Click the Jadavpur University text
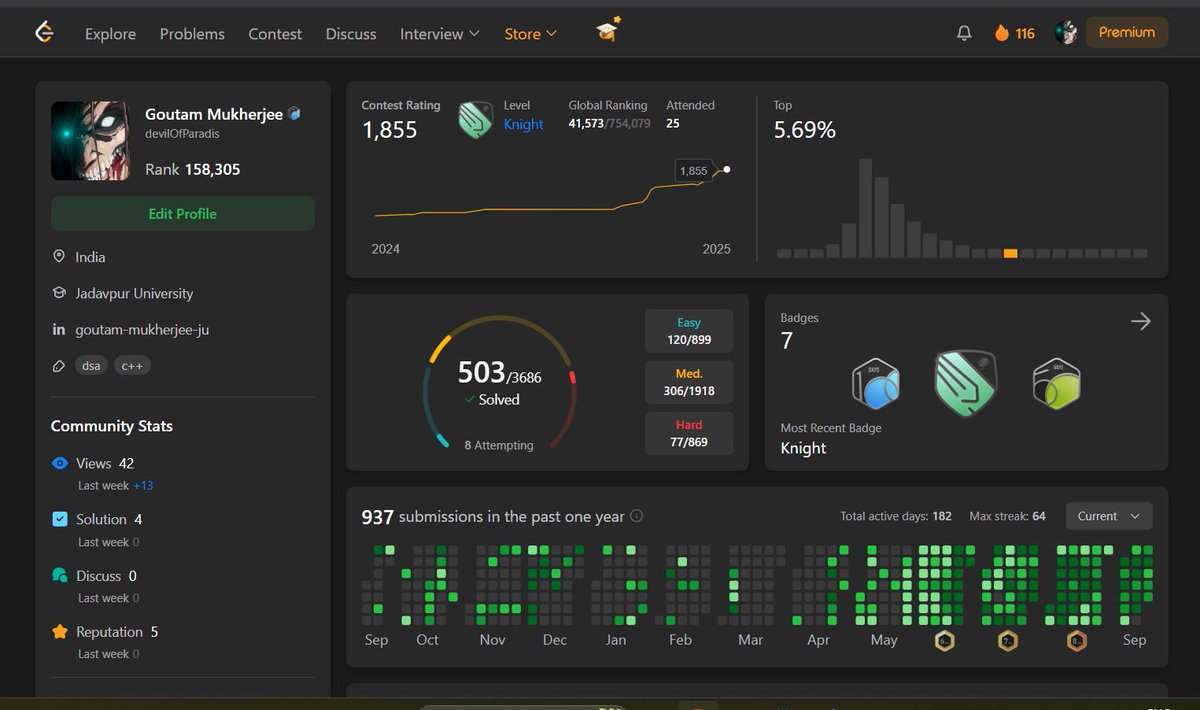Viewport: 1200px width, 710px height. pyautogui.click(x=134, y=293)
